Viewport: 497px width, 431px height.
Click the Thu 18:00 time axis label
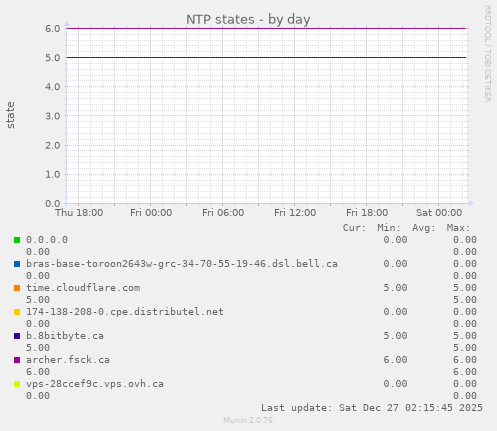click(79, 213)
